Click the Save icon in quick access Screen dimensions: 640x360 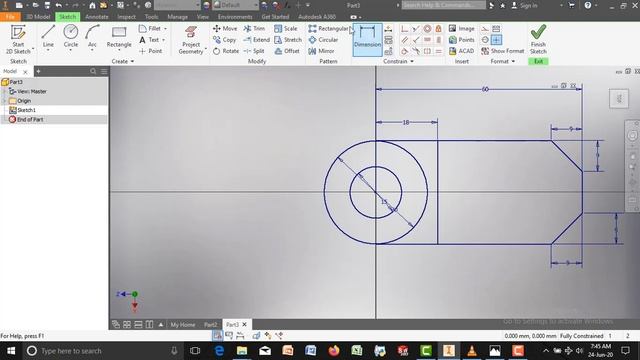47,5
